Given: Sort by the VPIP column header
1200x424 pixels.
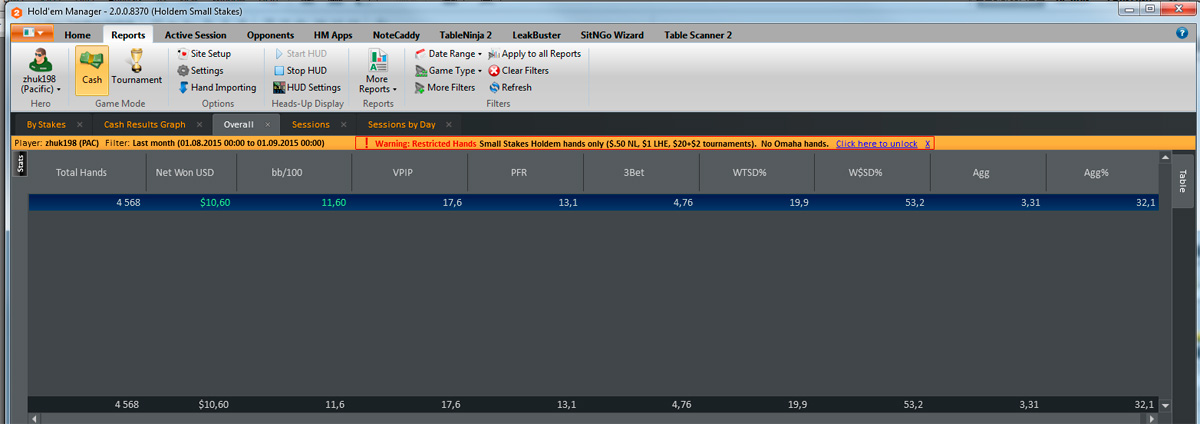Looking at the screenshot, I should pos(410,172).
